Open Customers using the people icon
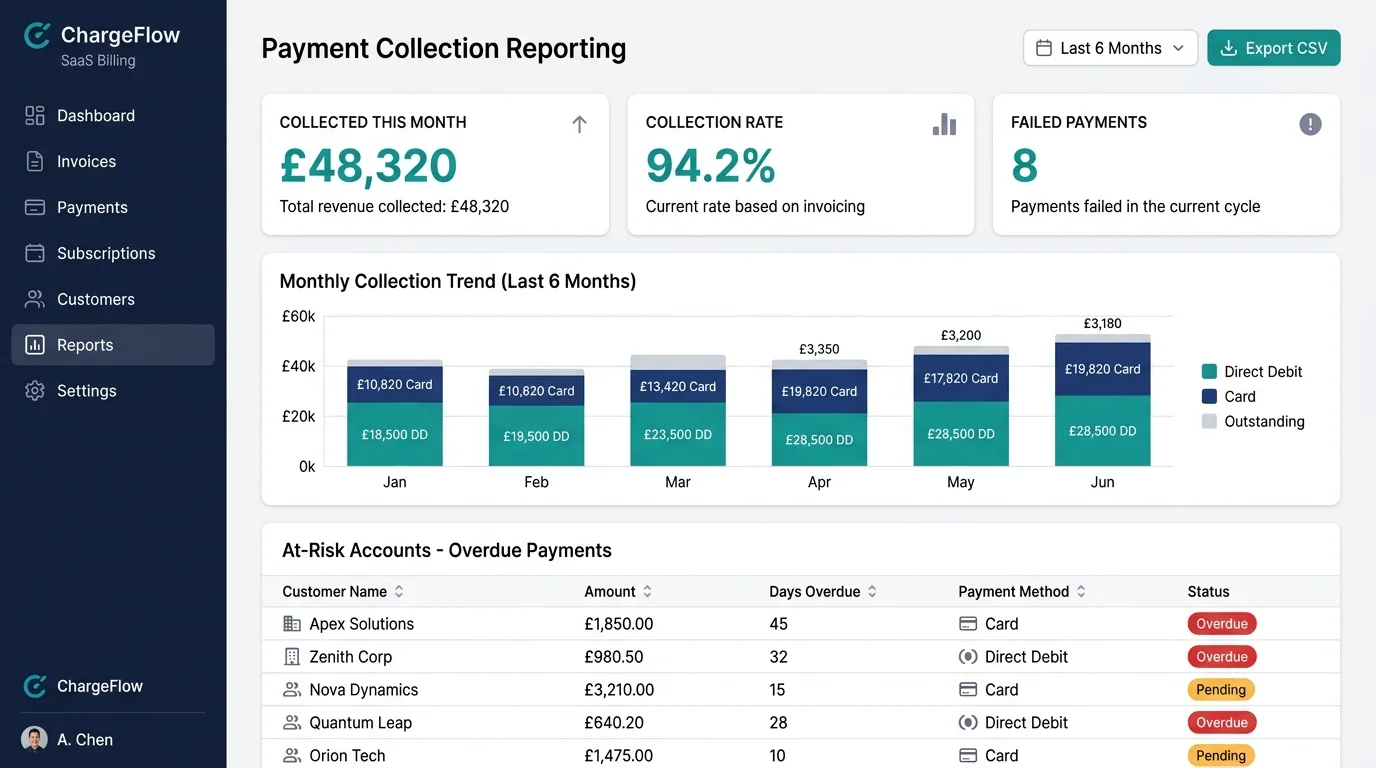Viewport: 1376px width, 768px height. coord(35,299)
